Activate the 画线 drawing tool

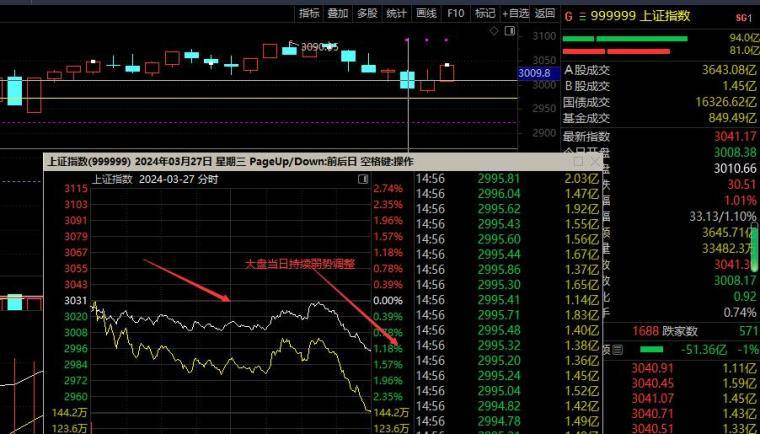click(426, 14)
